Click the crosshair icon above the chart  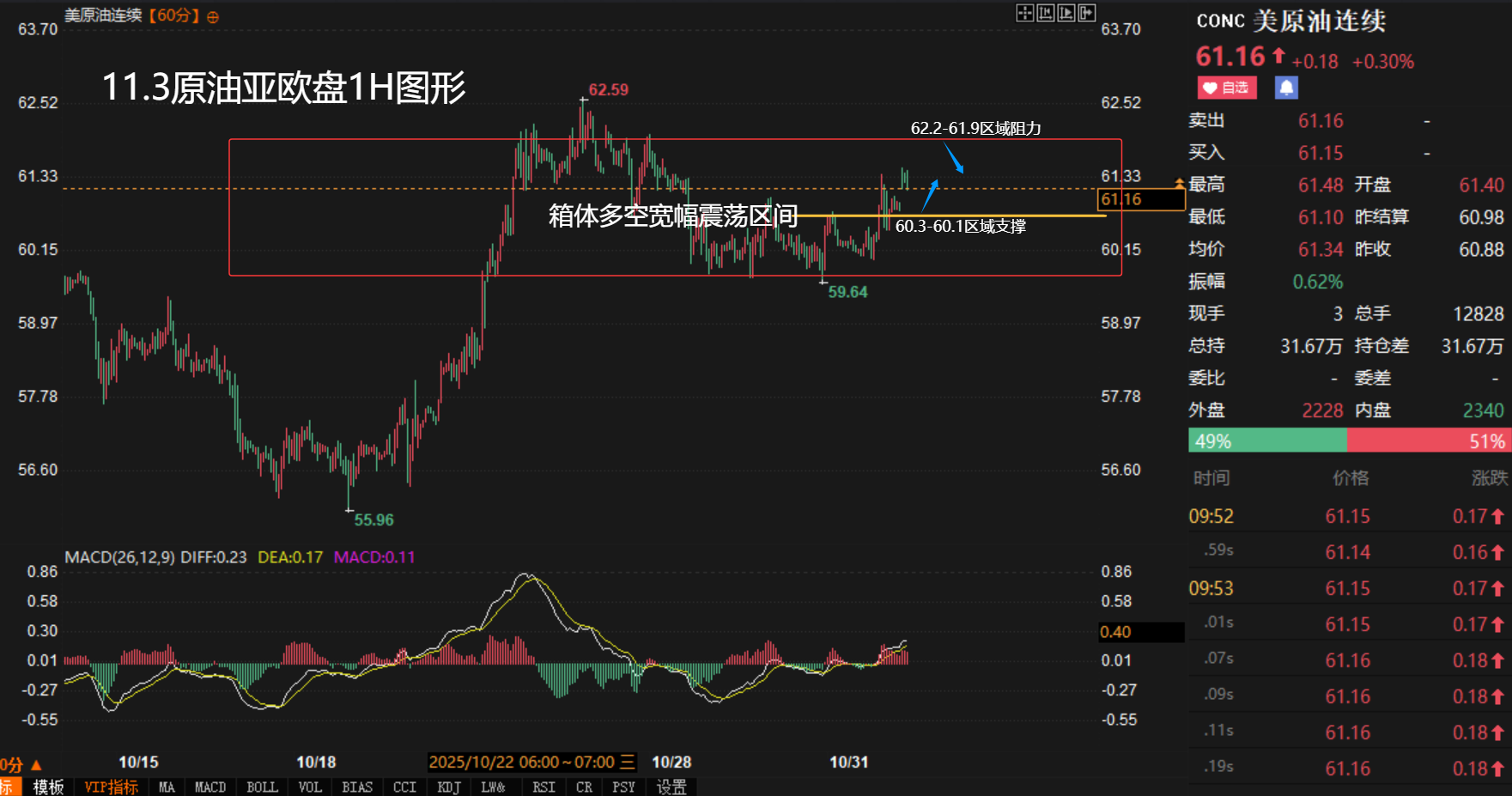(1024, 13)
